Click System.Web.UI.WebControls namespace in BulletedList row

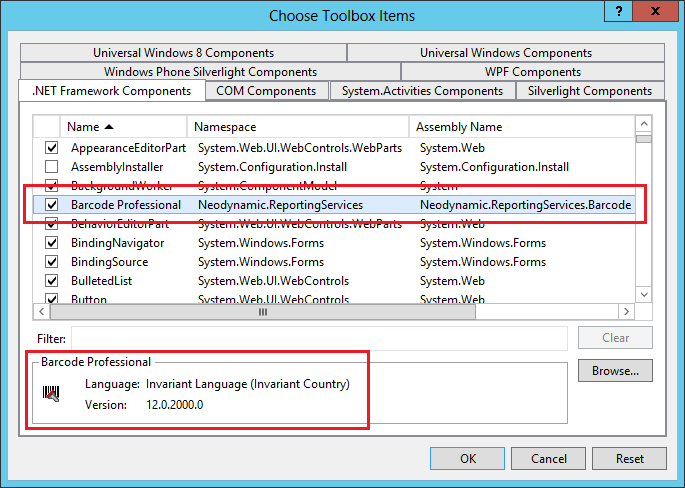[273, 280]
